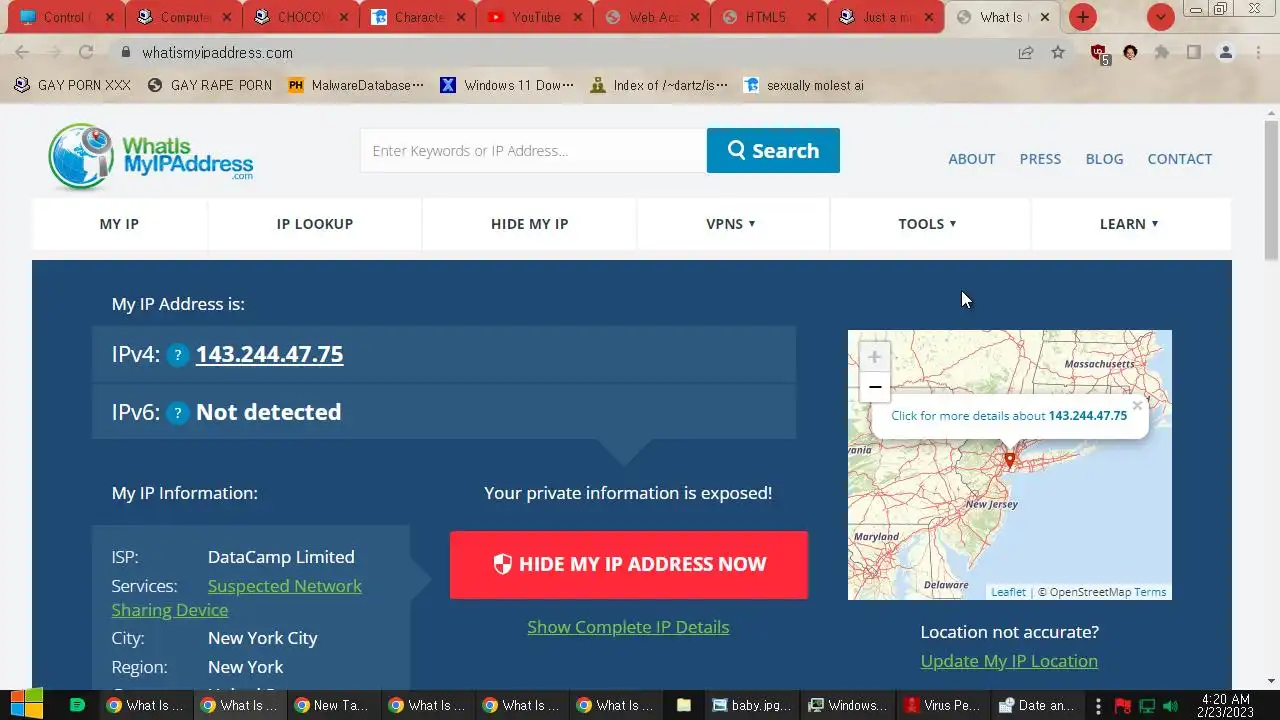Show hidden tray icons overflow dots
This screenshot has height=720, width=1280.
click(1098, 706)
